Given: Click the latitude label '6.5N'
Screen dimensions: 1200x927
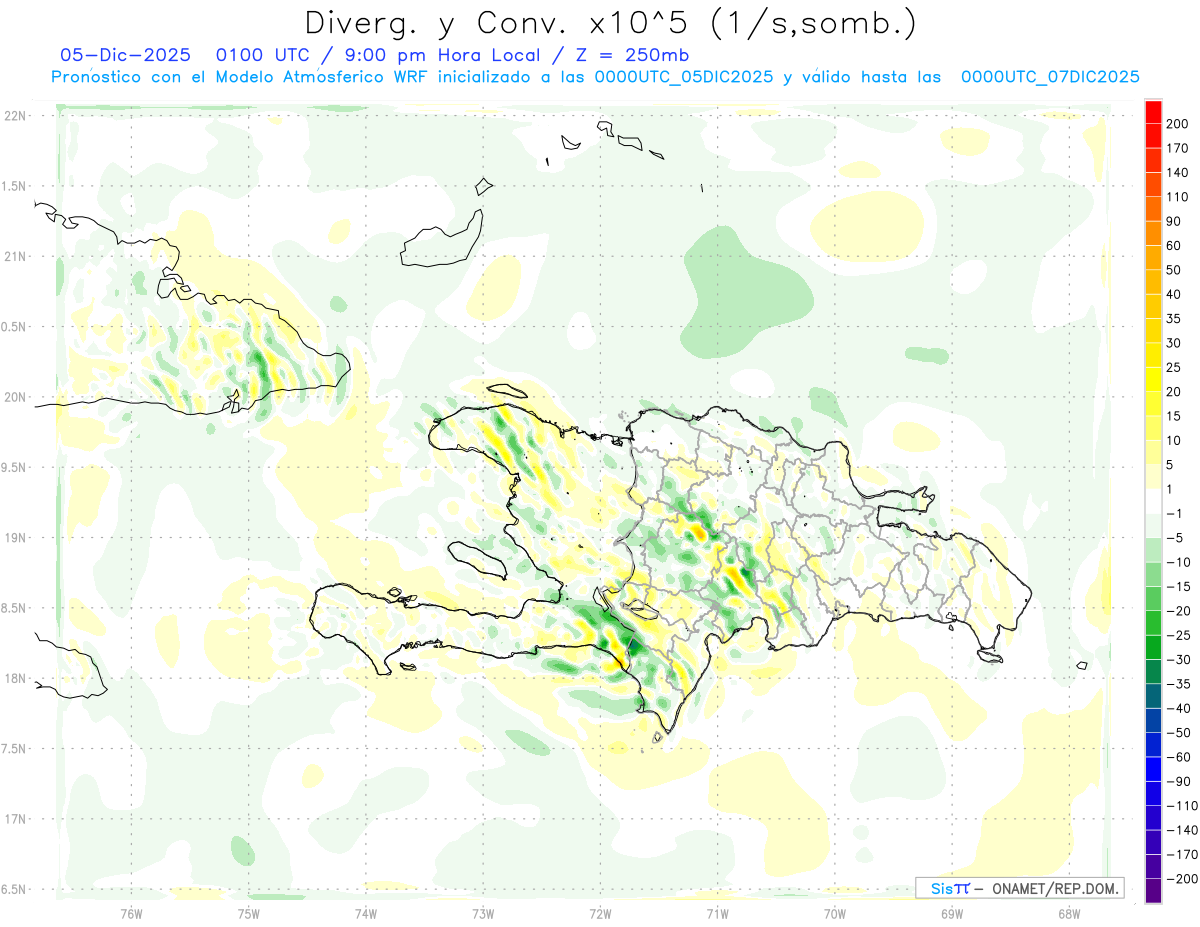Looking at the screenshot, I should [15, 889].
